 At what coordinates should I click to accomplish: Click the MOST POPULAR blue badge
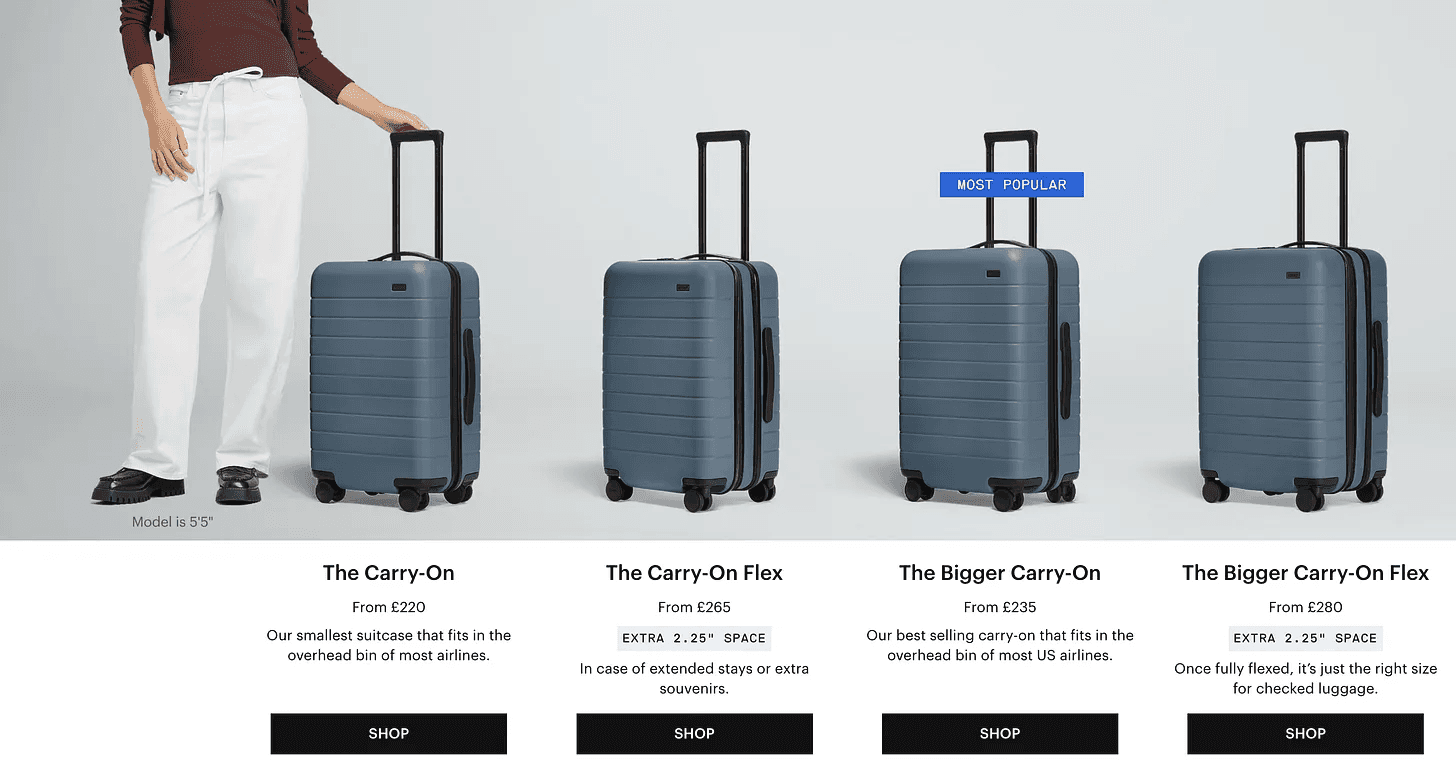pyautogui.click(x=1012, y=184)
